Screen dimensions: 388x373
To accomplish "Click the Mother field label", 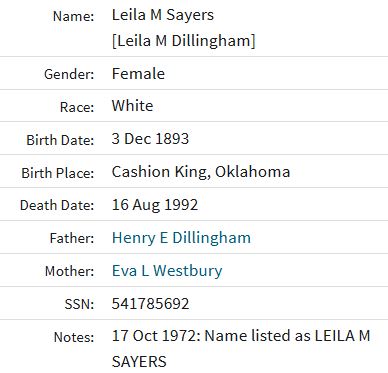I will coord(70,271).
